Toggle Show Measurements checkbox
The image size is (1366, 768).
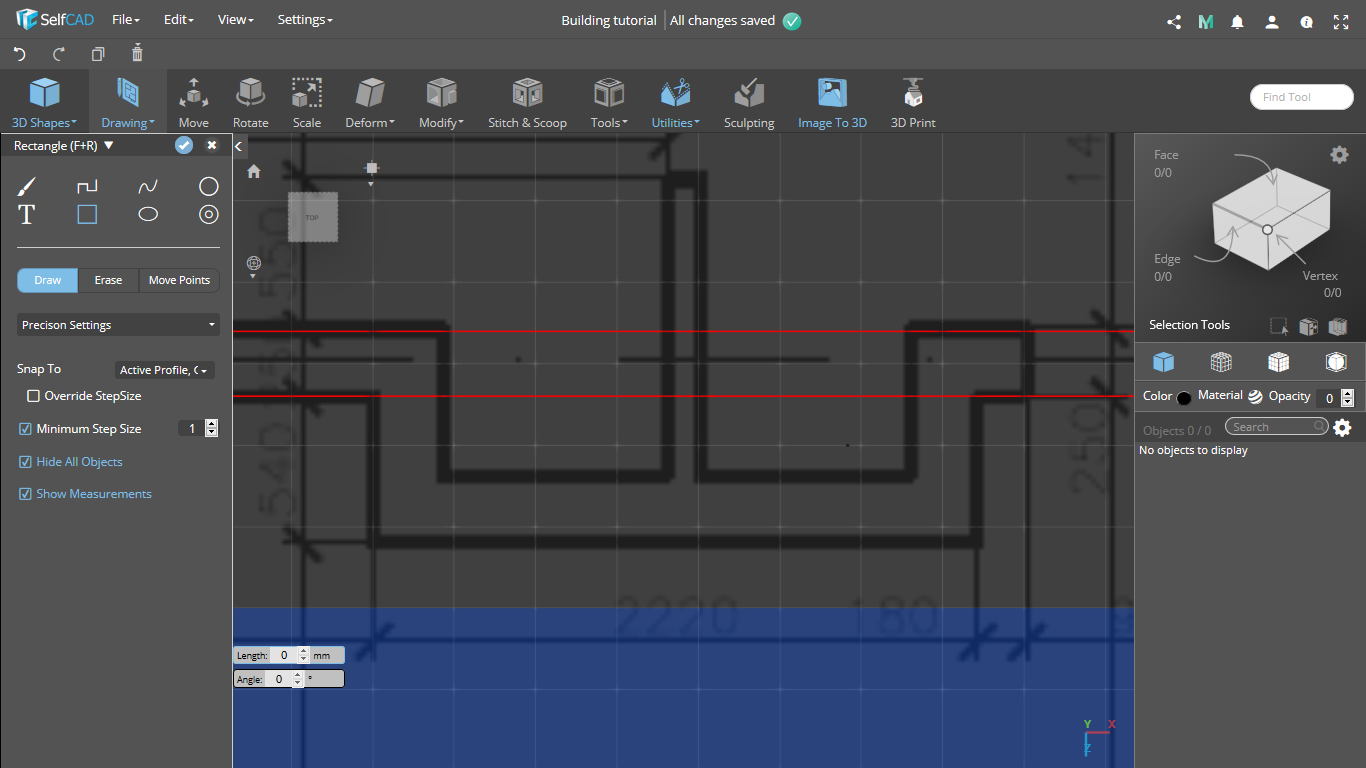coord(26,494)
